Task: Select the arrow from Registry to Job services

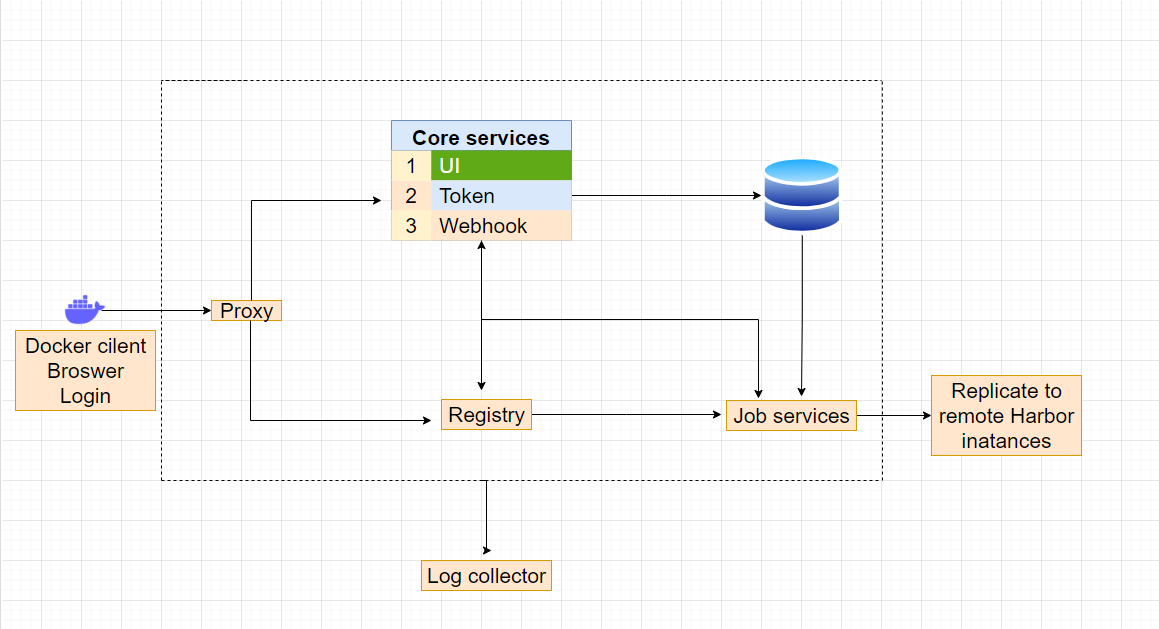Action: 628,413
